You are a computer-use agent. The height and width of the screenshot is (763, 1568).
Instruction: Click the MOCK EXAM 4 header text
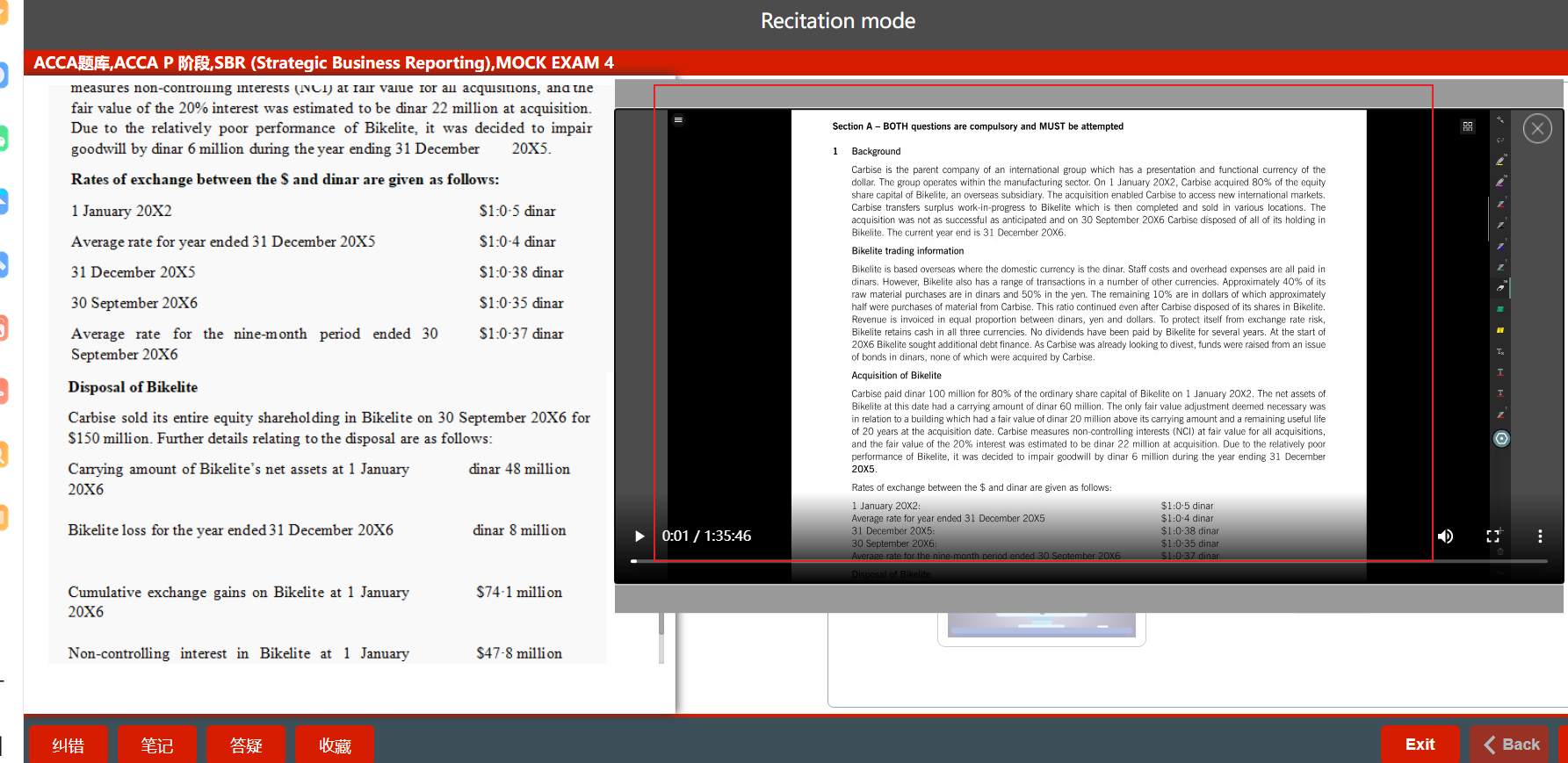[x=554, y=62]
